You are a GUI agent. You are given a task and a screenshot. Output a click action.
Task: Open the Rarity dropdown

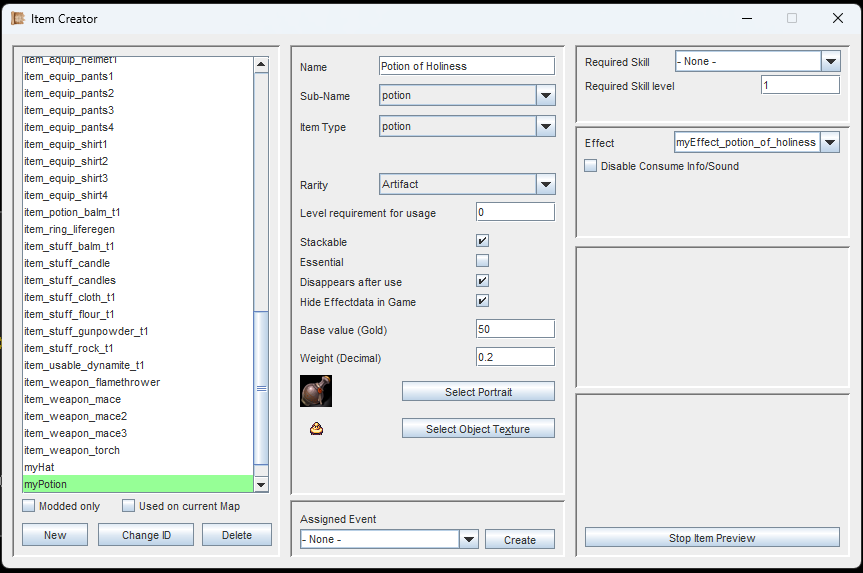(545, 185)
